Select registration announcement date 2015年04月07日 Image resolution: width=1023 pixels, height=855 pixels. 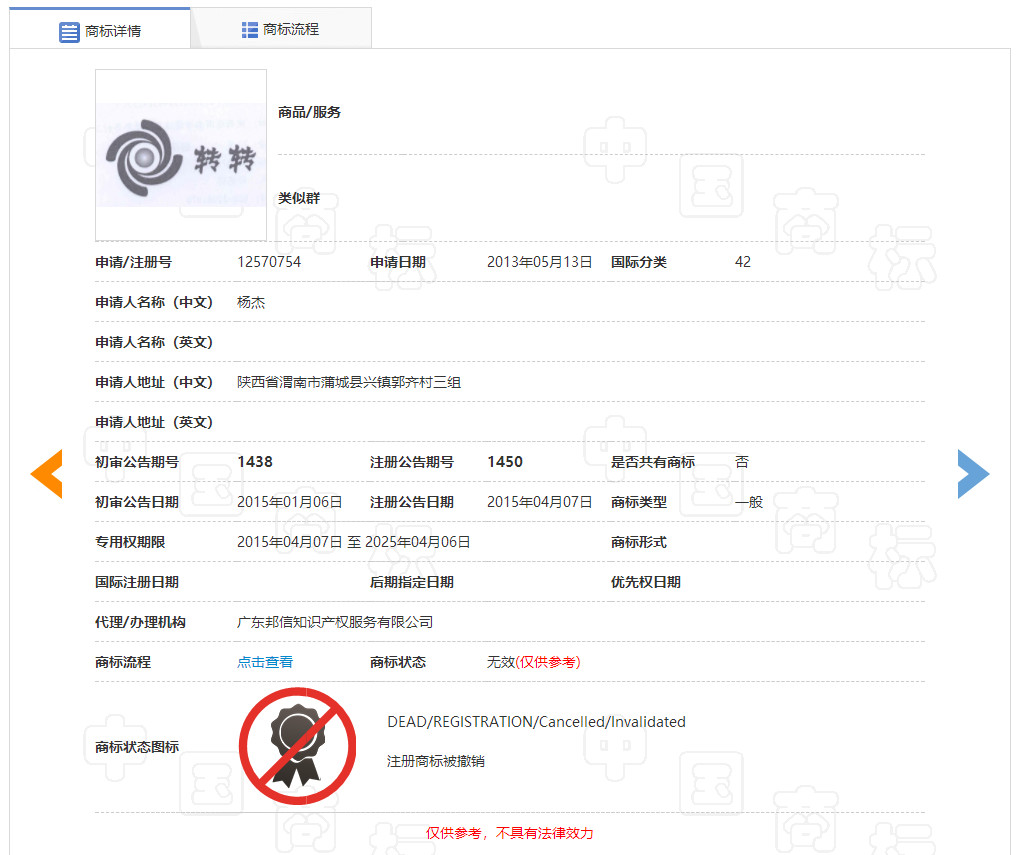pos(540,502)
